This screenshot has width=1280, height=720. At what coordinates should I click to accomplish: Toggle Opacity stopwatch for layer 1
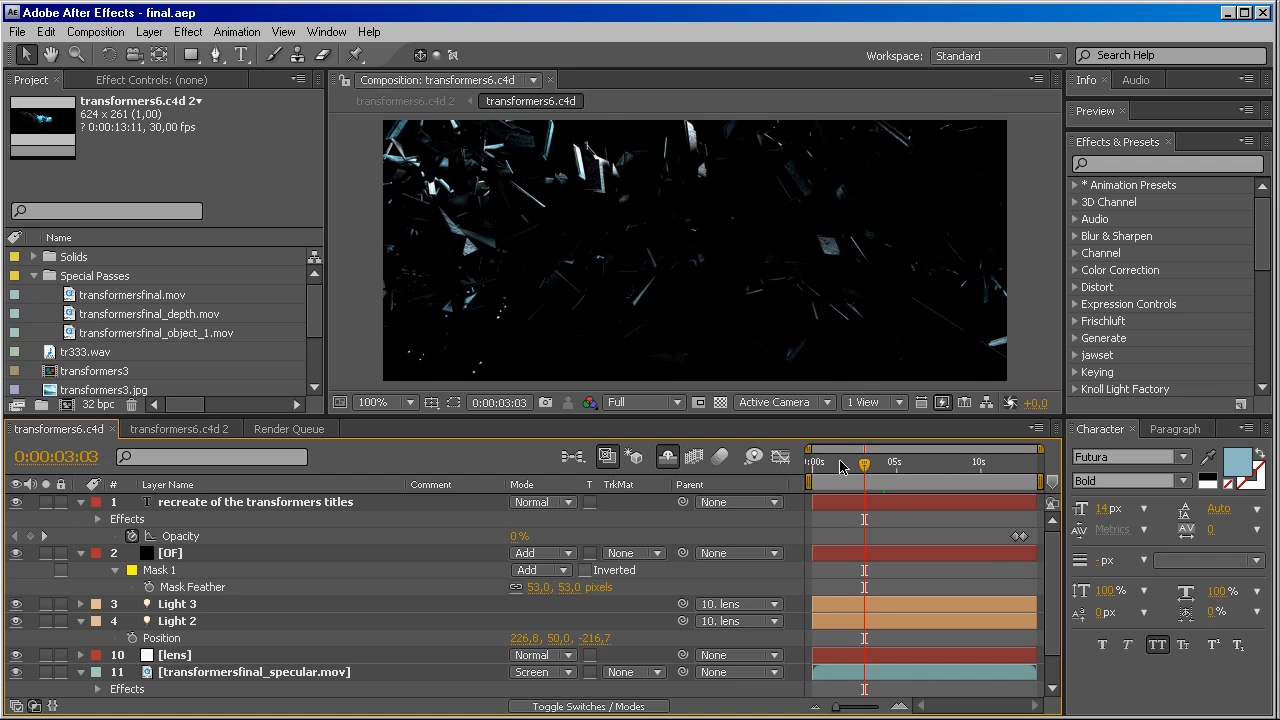click(x=132, y=536)
